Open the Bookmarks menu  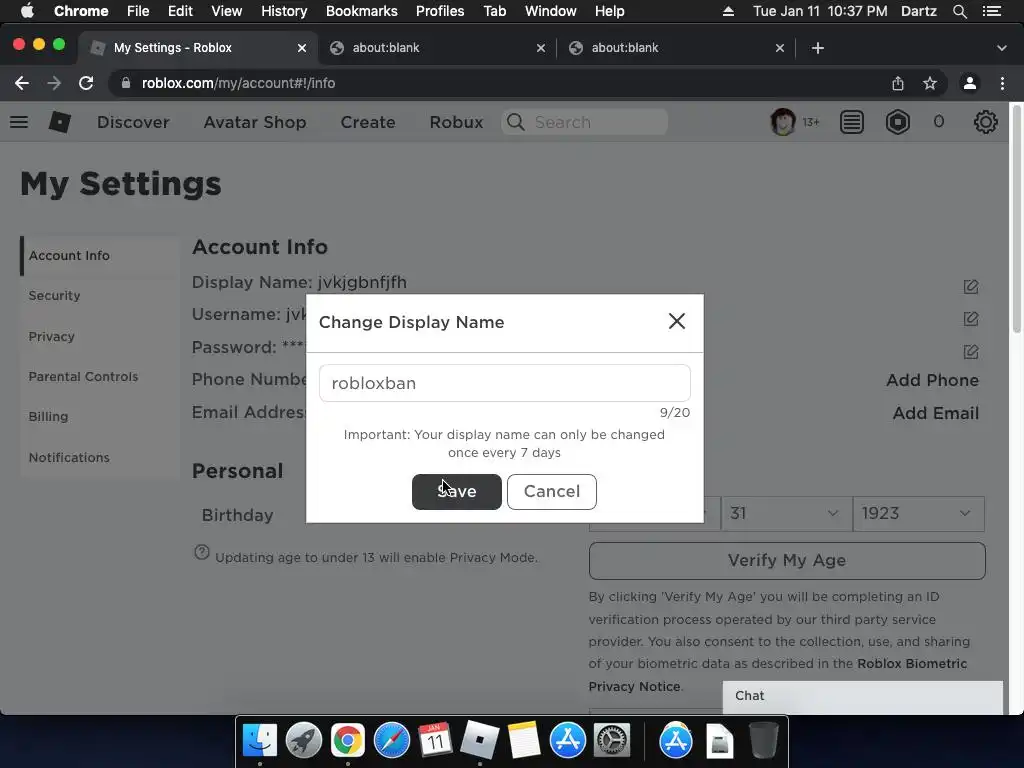click(x=361, y=11)
